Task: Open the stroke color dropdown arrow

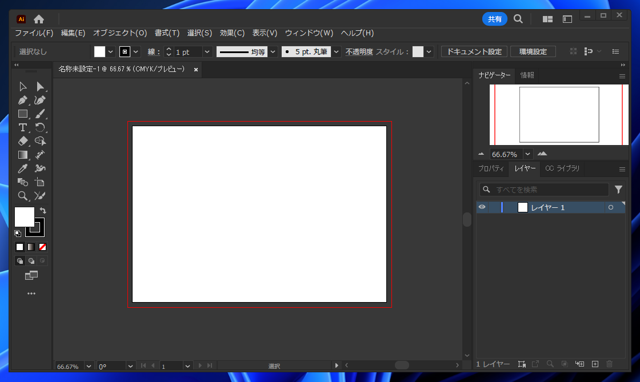Action: click(x=136, y=52)
